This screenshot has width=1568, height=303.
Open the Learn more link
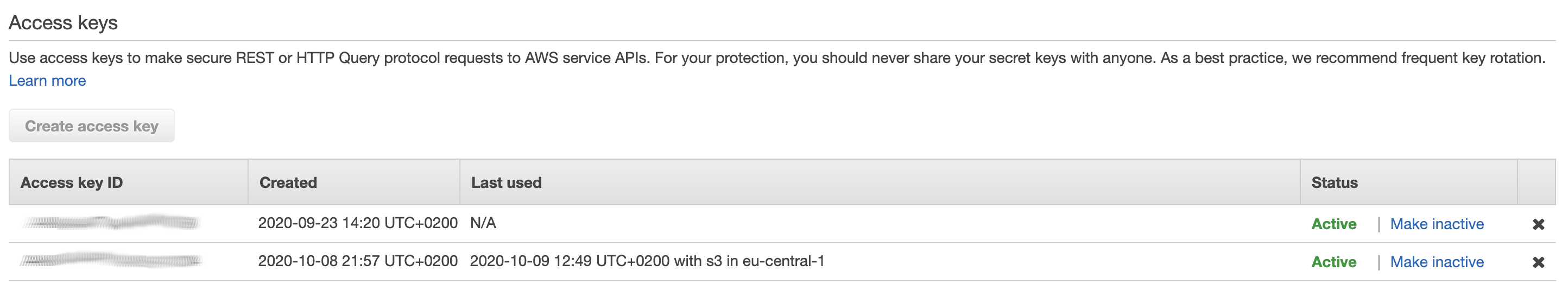(47, 80)
